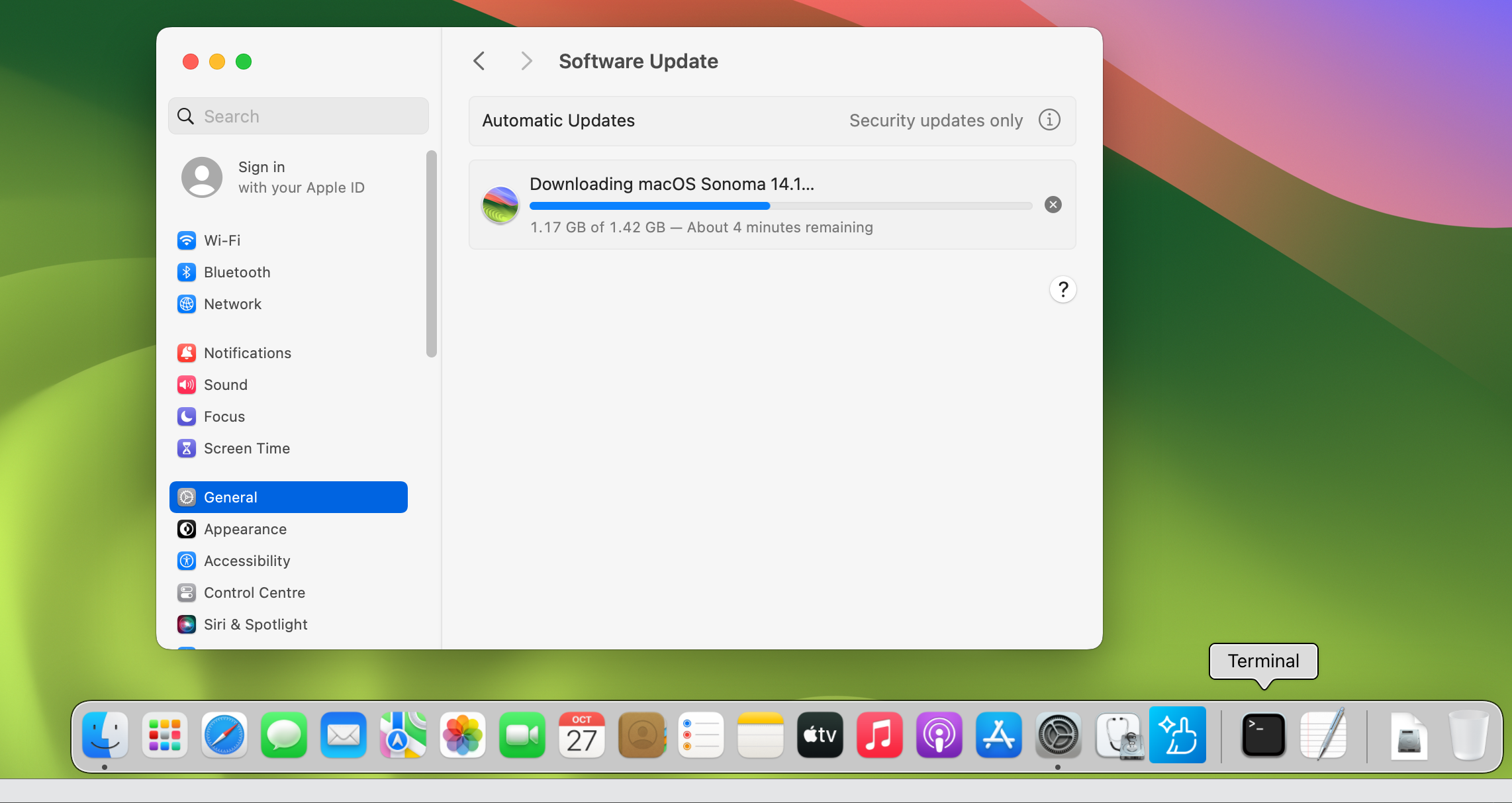Click Automatic Updates row label
Image resolution: width=1512 pixels, height=803 pixels.
pyautogui.click(x=558, y=120)
